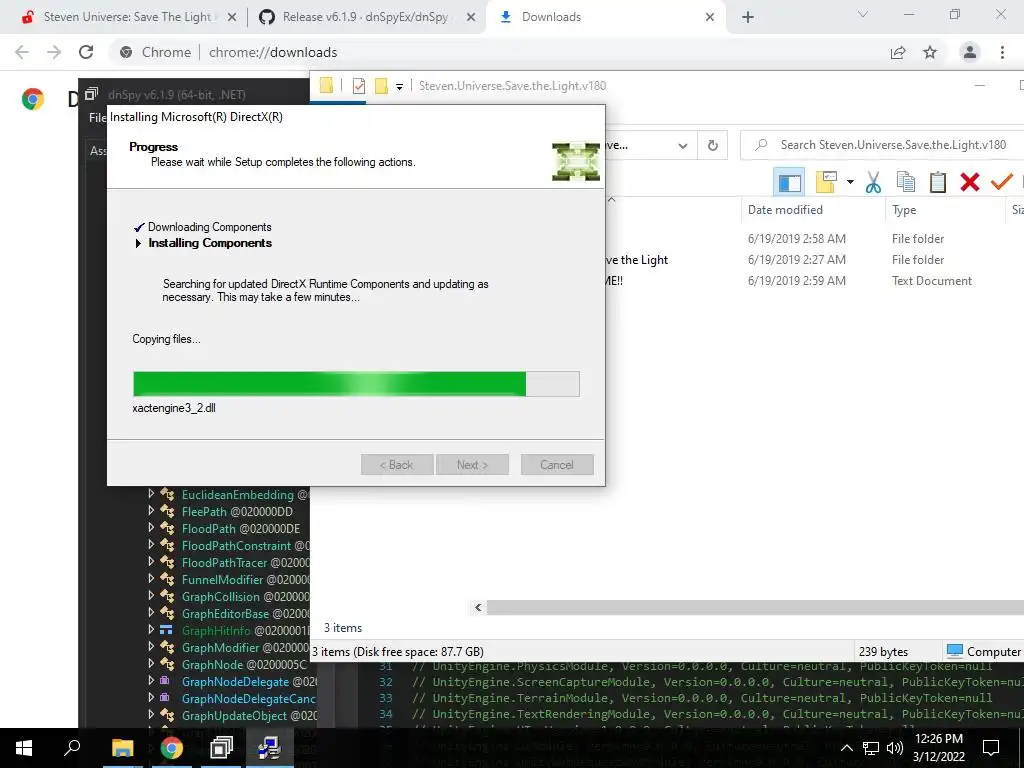Open folder options dropdown arrow in Explorer toolbar
This screenshot has width=1024, height=768.
point(850,182)
